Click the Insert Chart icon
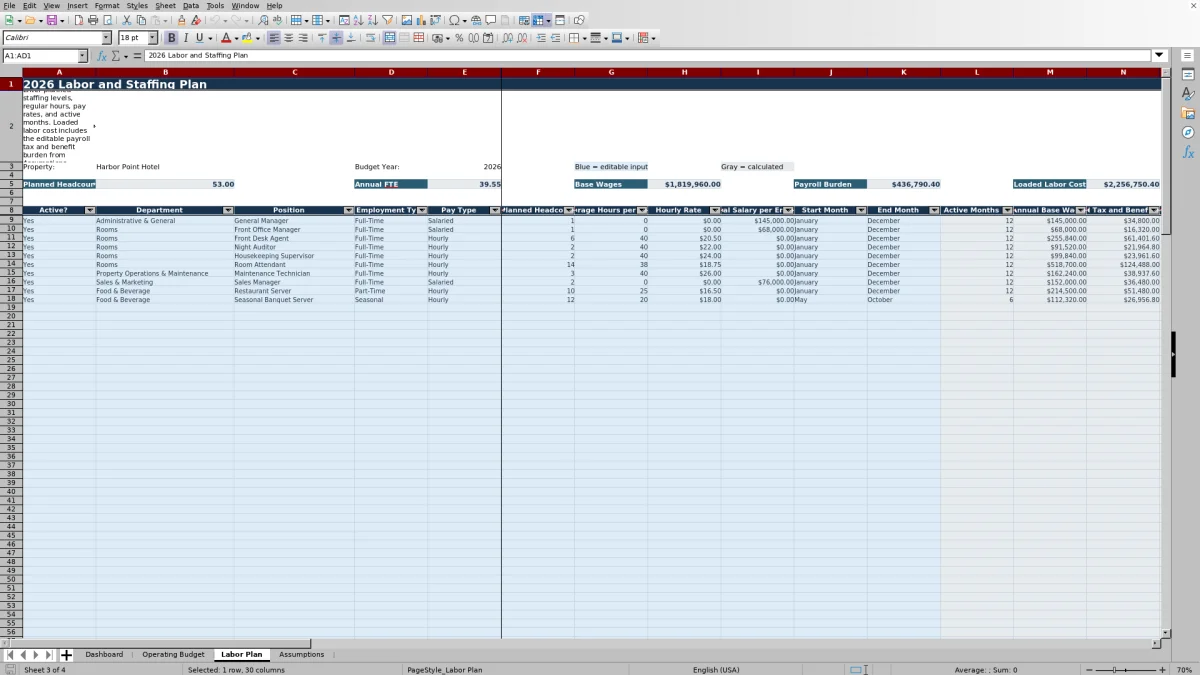The image size is (1200, 675). pos(421,20)
